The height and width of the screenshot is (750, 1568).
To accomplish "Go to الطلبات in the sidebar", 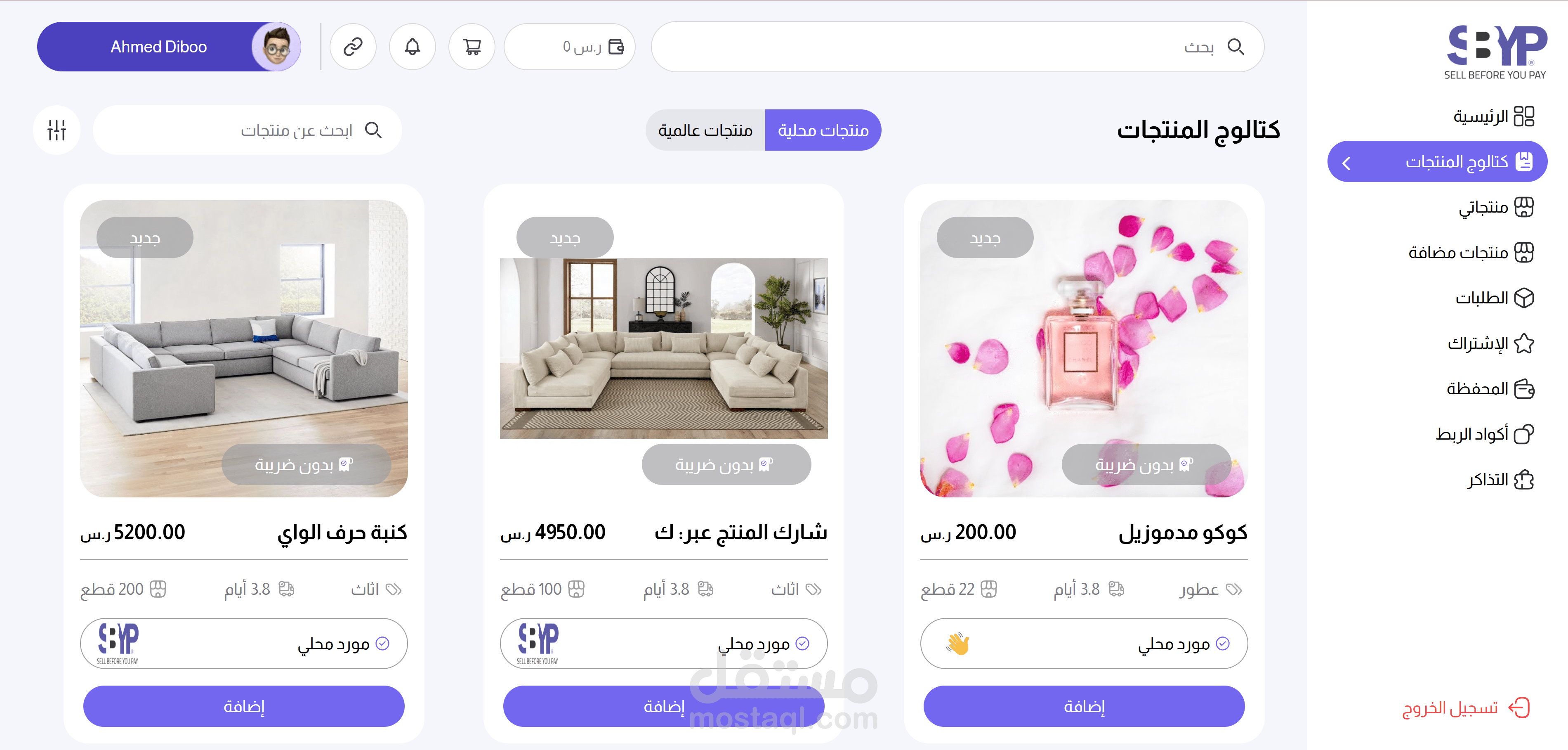I will click(x=1494, y=298).
